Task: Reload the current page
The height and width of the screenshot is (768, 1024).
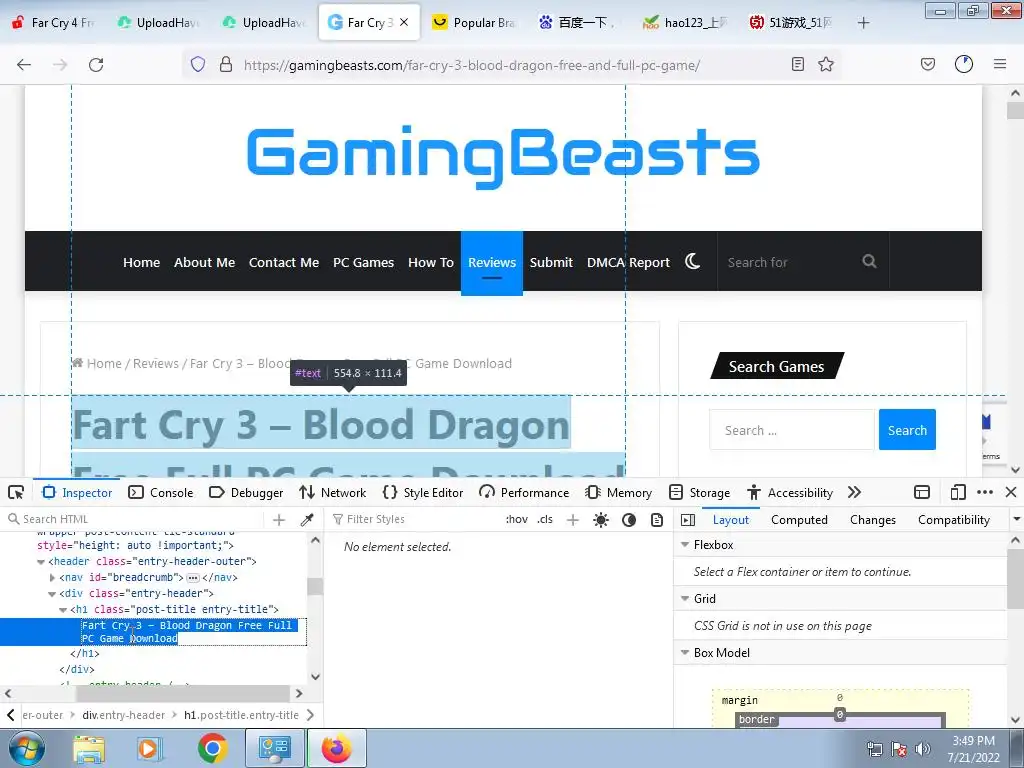Action: click(x=96, y=65)
